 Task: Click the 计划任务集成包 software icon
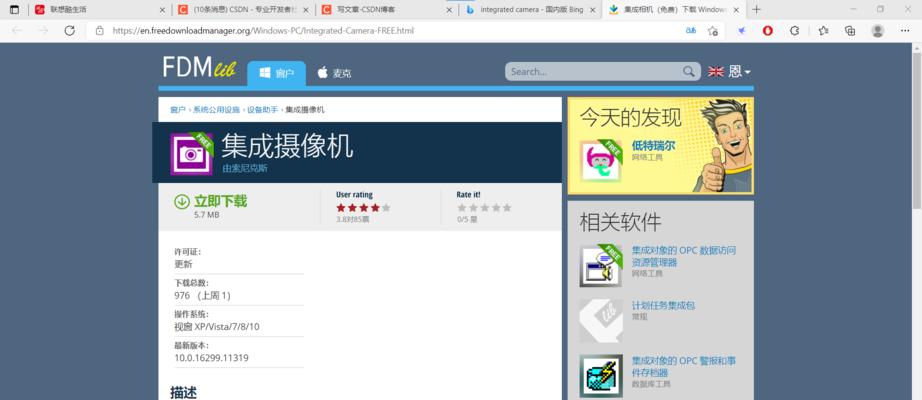pyautogui.click(x=600, y=321)
